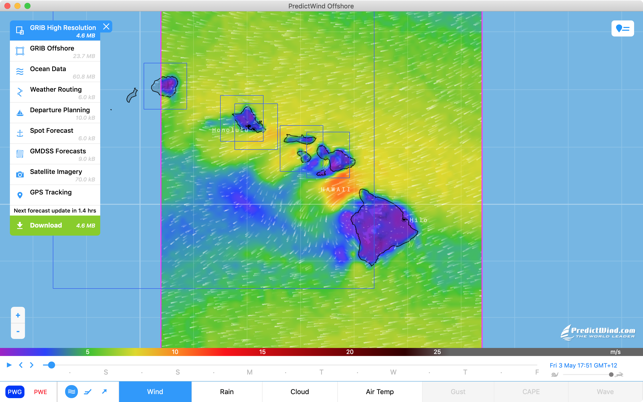This screenshot has height=402, width=643.
Task: Open the Air Temp tab
Action: pyautogui.click(x=380, y=392)
